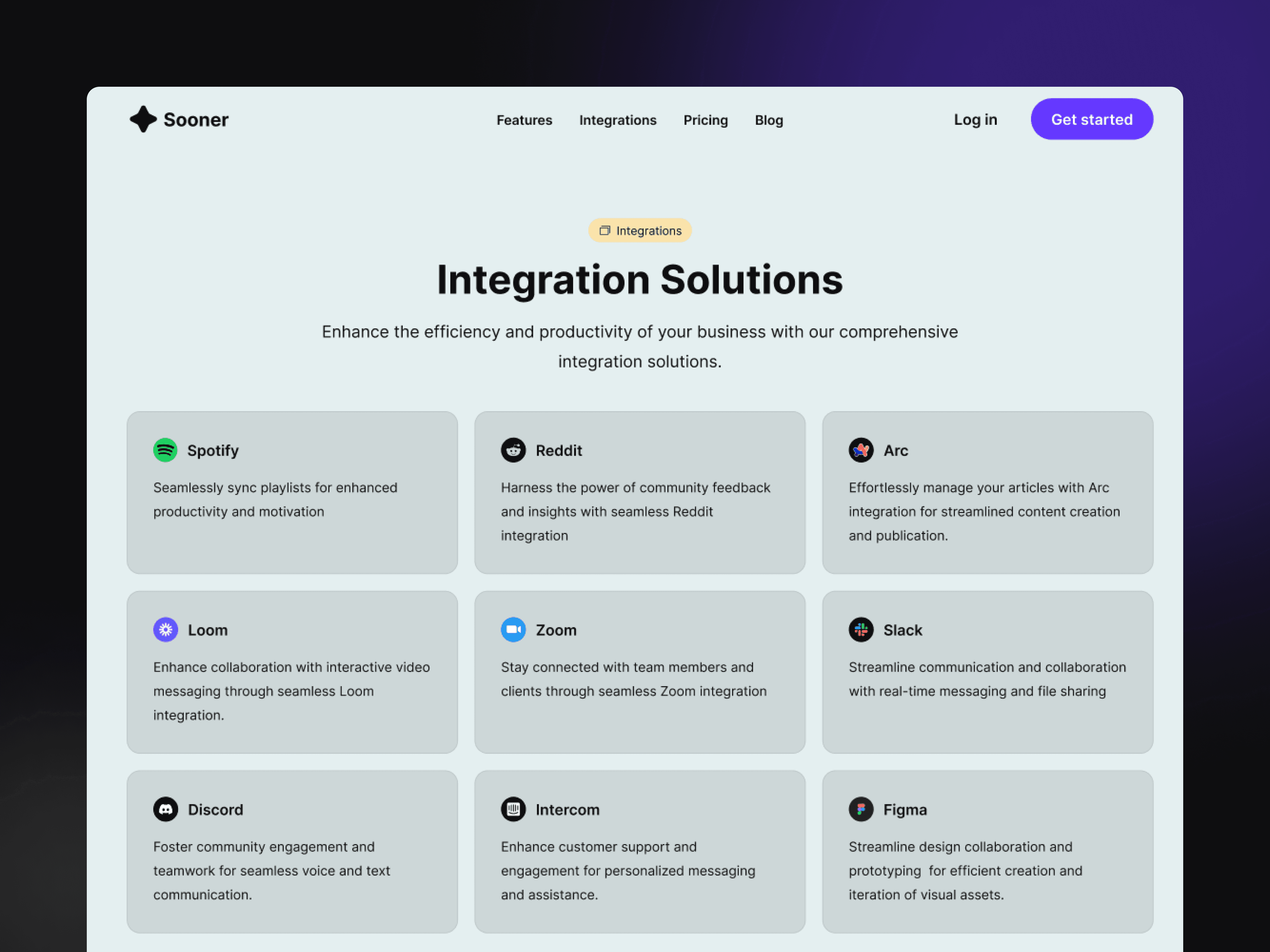Image resolution: width=1270 pixels, height=952 pixels.
Task: Click the Spotify integration icon
Action: point(165,449)
